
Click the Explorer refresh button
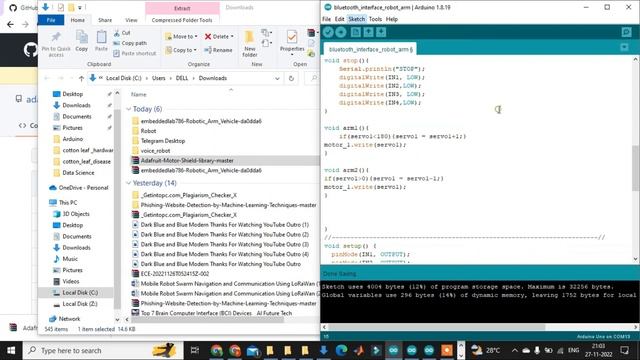pos(291,78)
